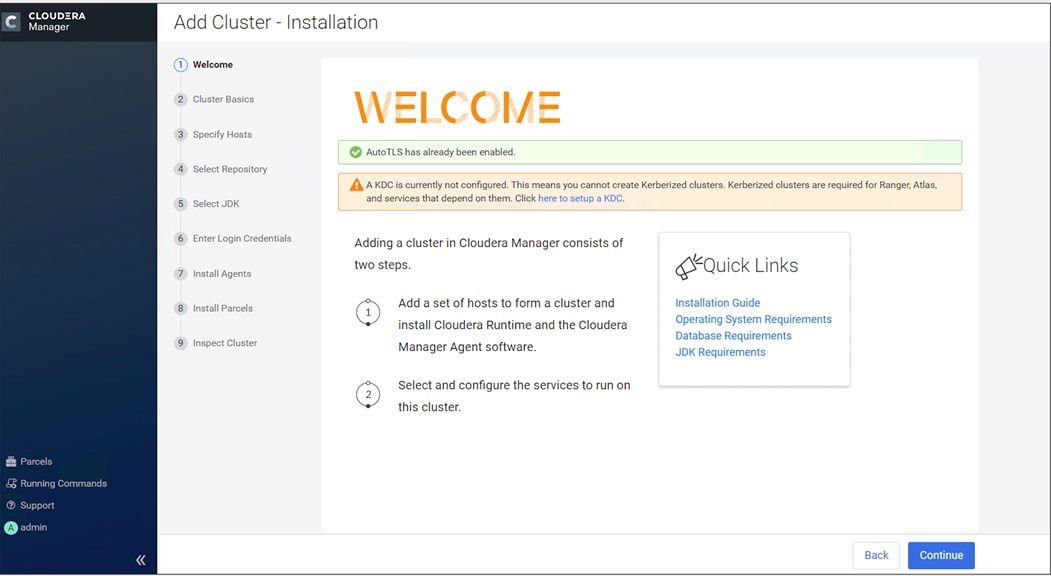The width and height of the screenshot is (1051, 576).
Task: Click the Cloudera Manager logo icon
Action: click(x=11, y=21)
